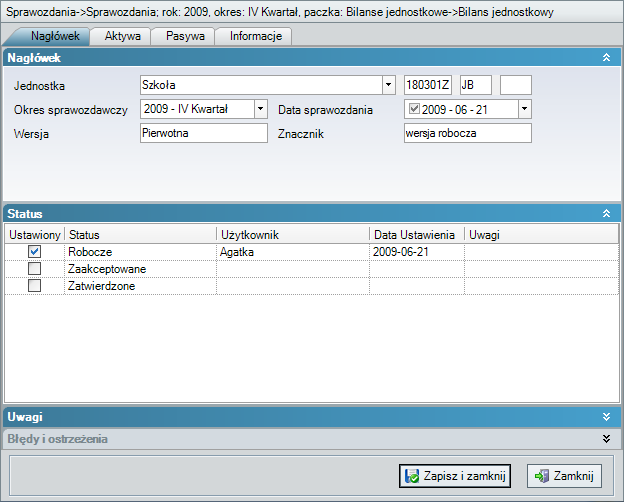
Task: Click the Zamknij button
Action: pyautogui.click(x=564, y=476)
